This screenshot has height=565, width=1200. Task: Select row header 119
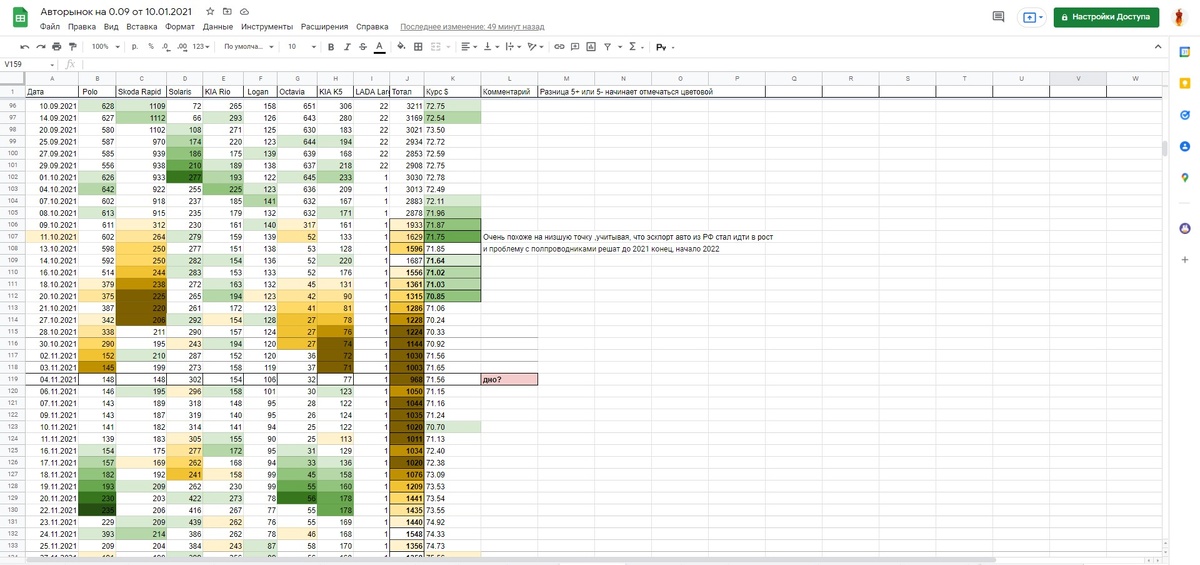[x=12, y=379]
